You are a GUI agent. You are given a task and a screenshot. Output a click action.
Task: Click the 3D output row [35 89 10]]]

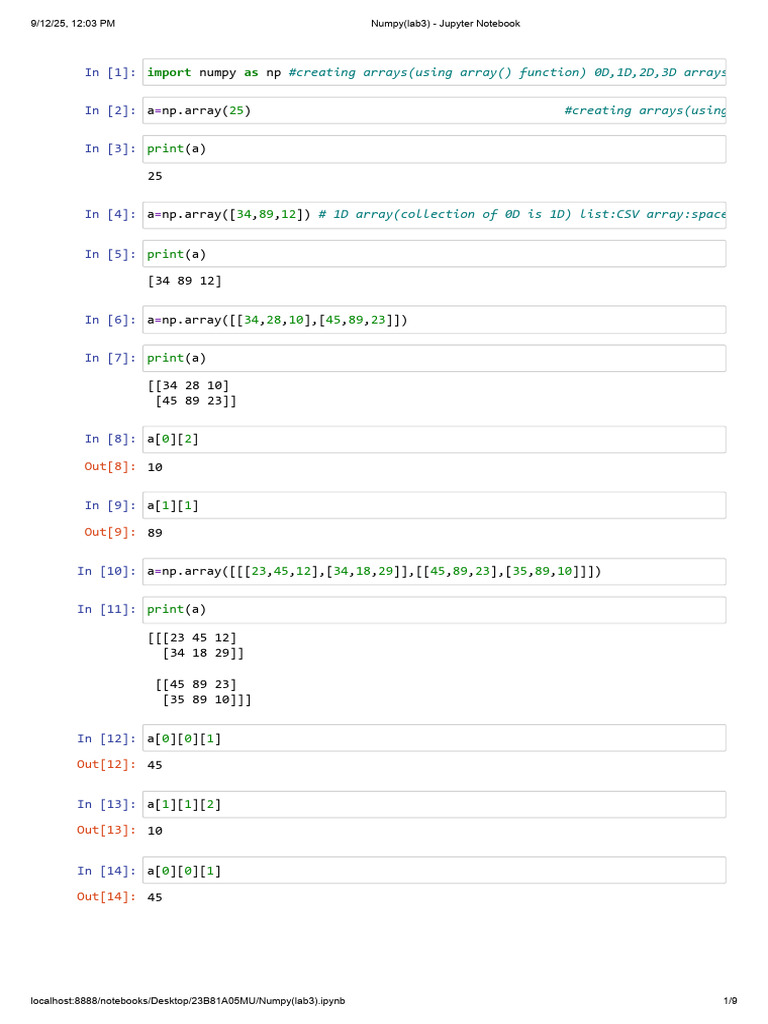pyautogui.click(x=207, y=699)
